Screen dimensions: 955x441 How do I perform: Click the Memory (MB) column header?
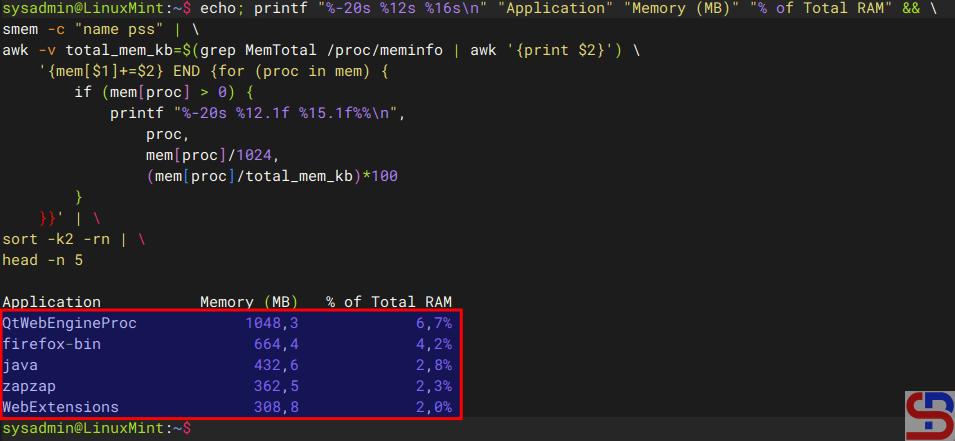[x=250, y=302]
